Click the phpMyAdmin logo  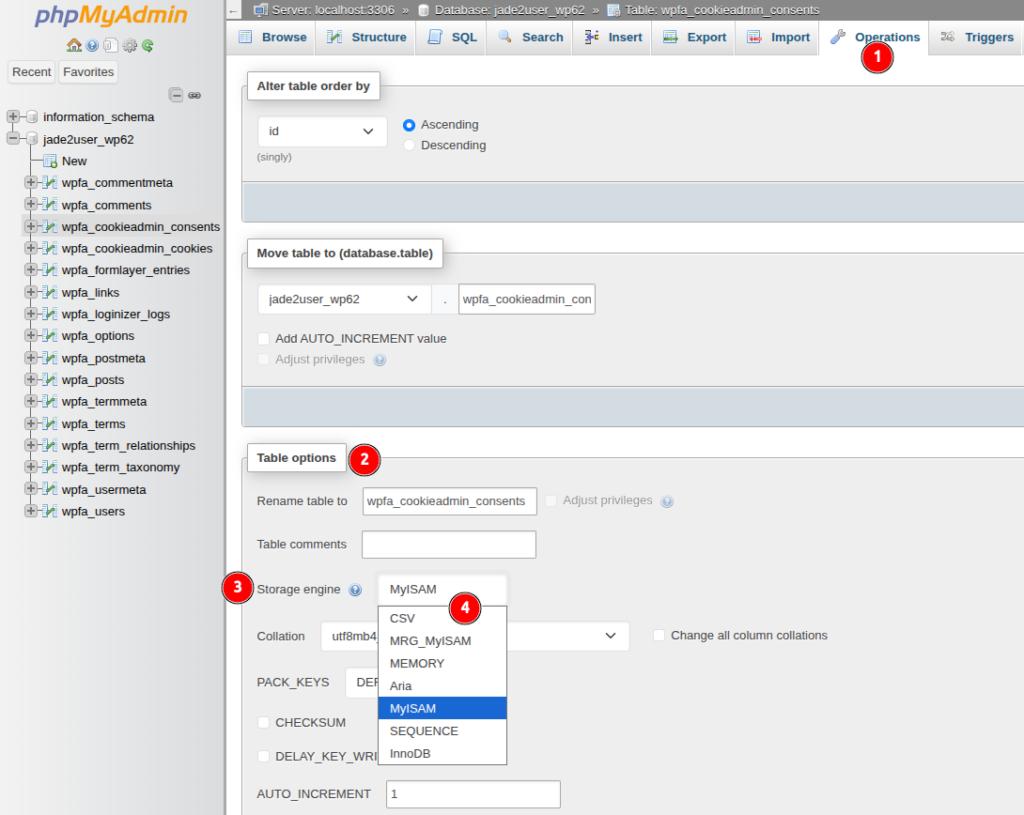(111, 15)
